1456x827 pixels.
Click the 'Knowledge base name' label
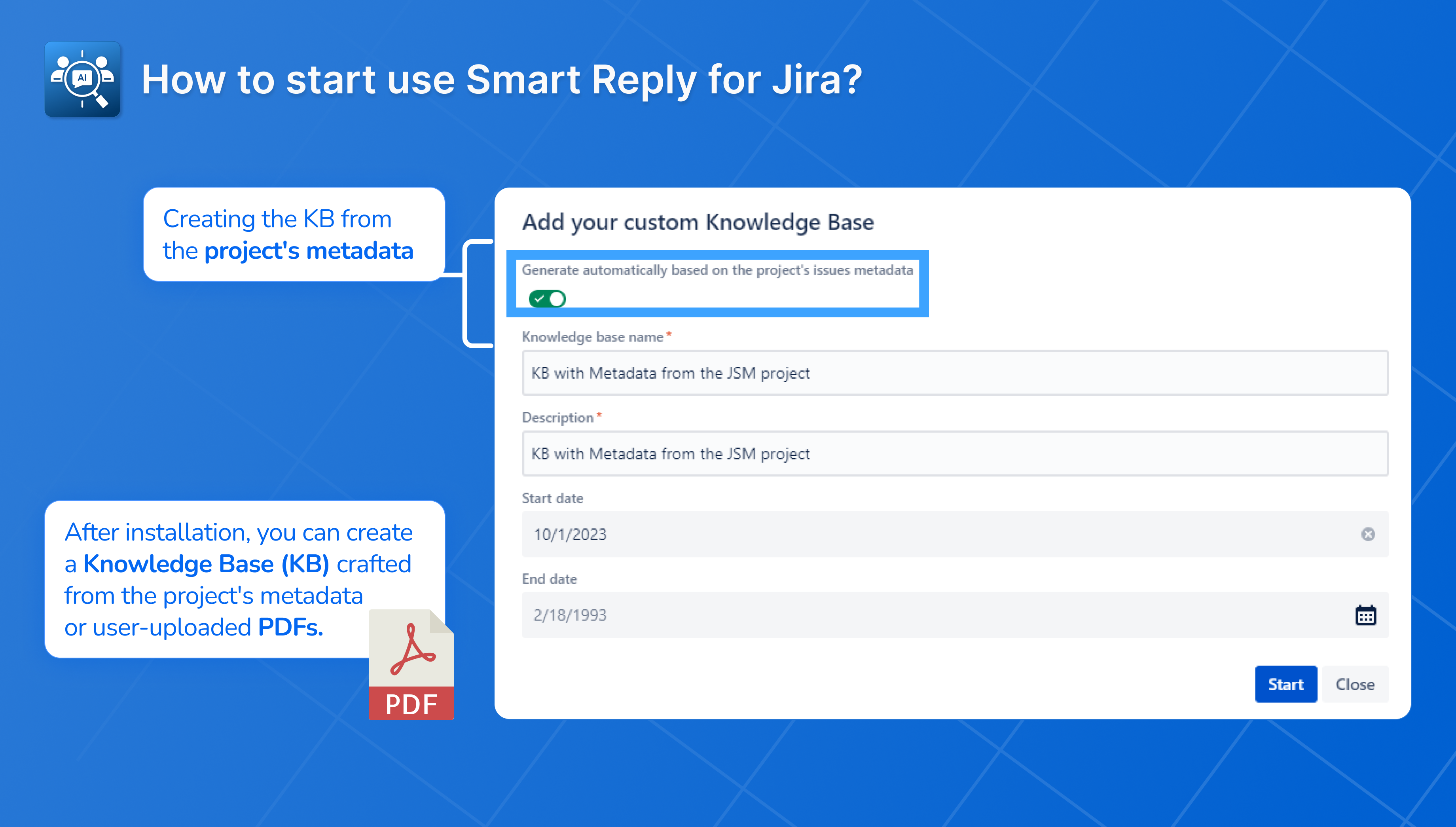click(x=592, y=337)
